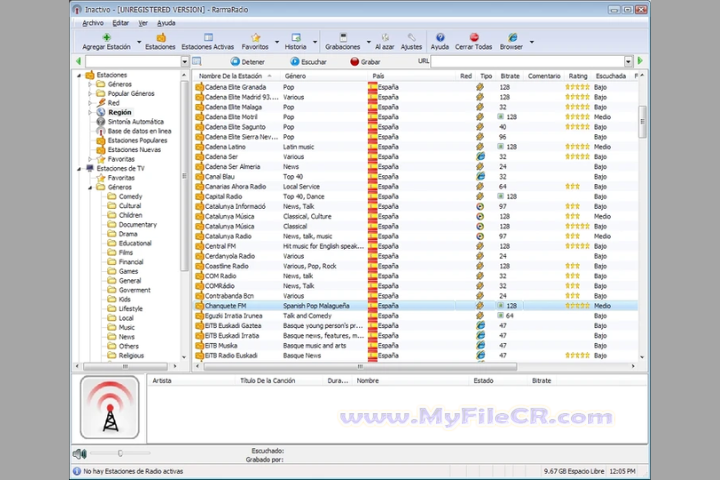Screen dimensions: 720x480
Task: Click the Agregar Estación toolbar icon
Action: point(107,38)
